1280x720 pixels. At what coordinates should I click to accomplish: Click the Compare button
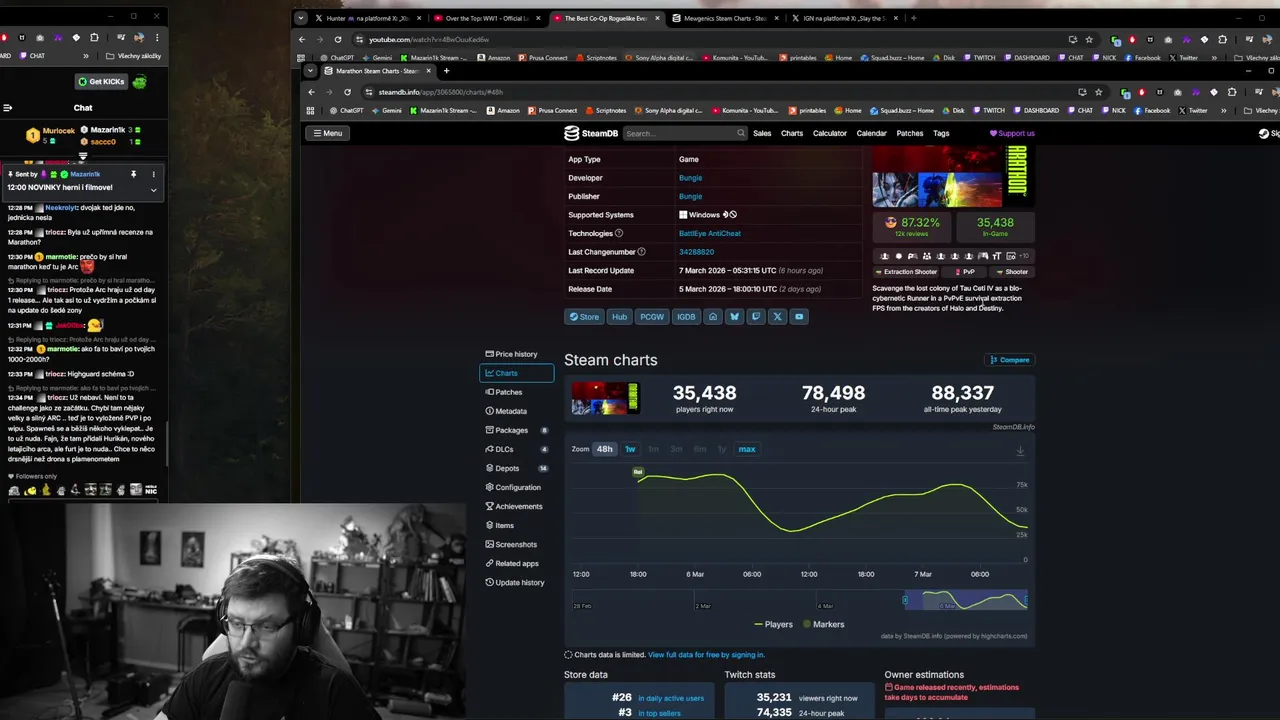[x=1009, y=360]
